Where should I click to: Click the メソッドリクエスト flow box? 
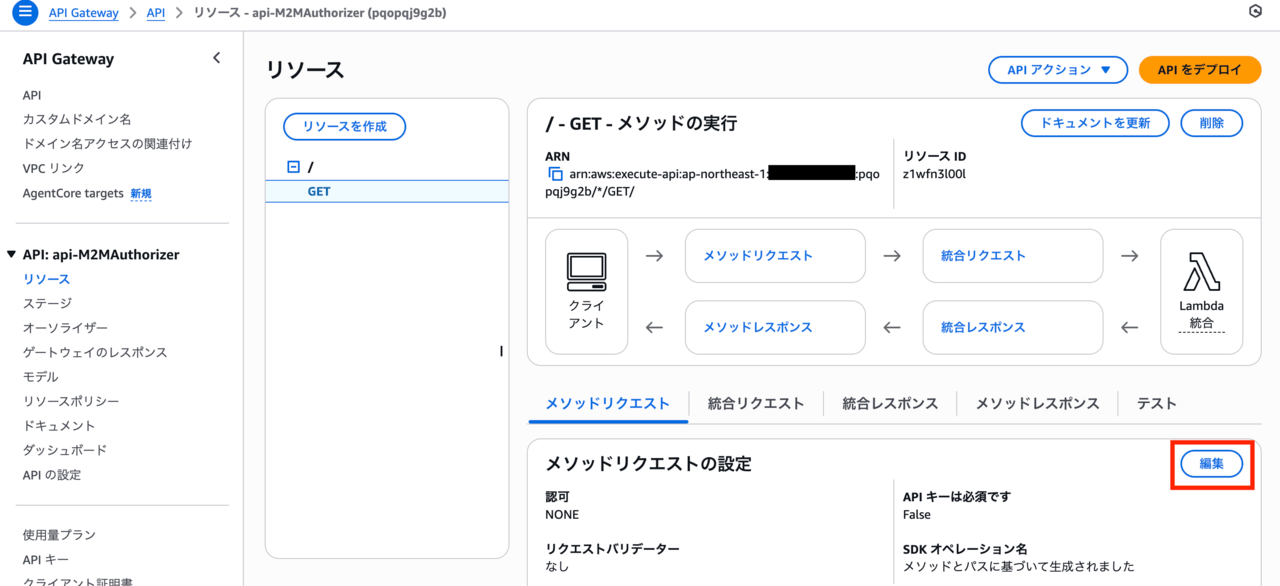coord(774,256)
